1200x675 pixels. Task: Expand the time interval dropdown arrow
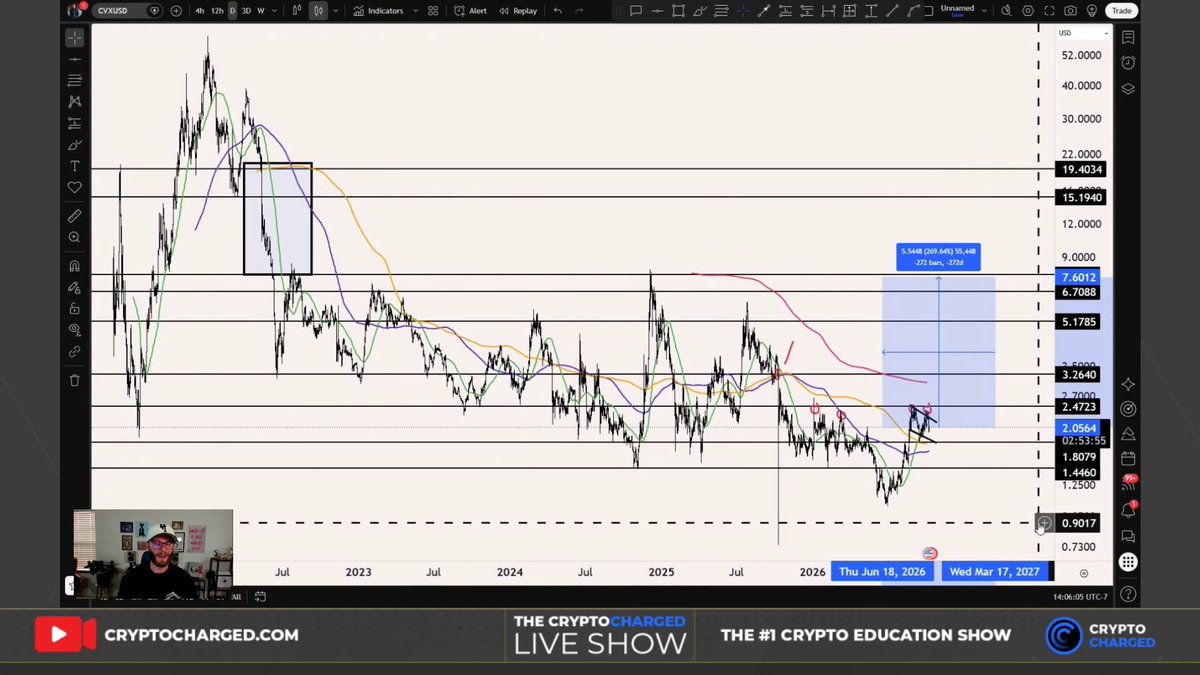click(x=275, y=11)
